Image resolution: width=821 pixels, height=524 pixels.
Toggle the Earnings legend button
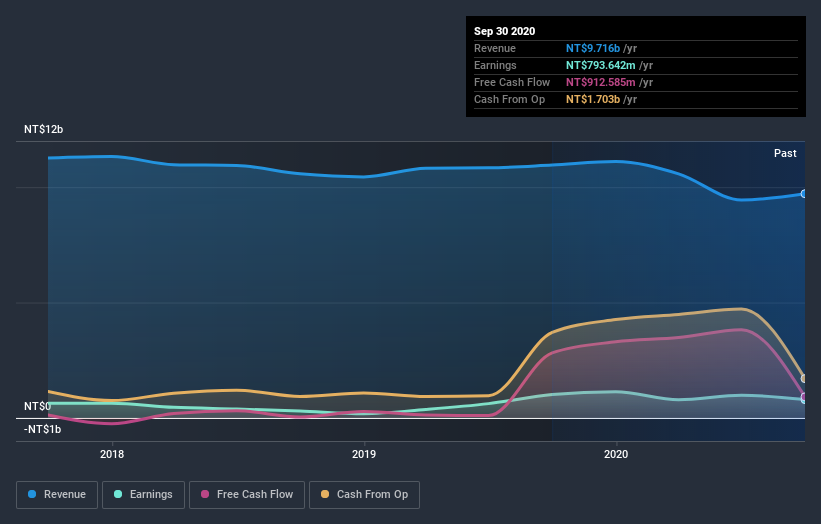pos(143,495)
